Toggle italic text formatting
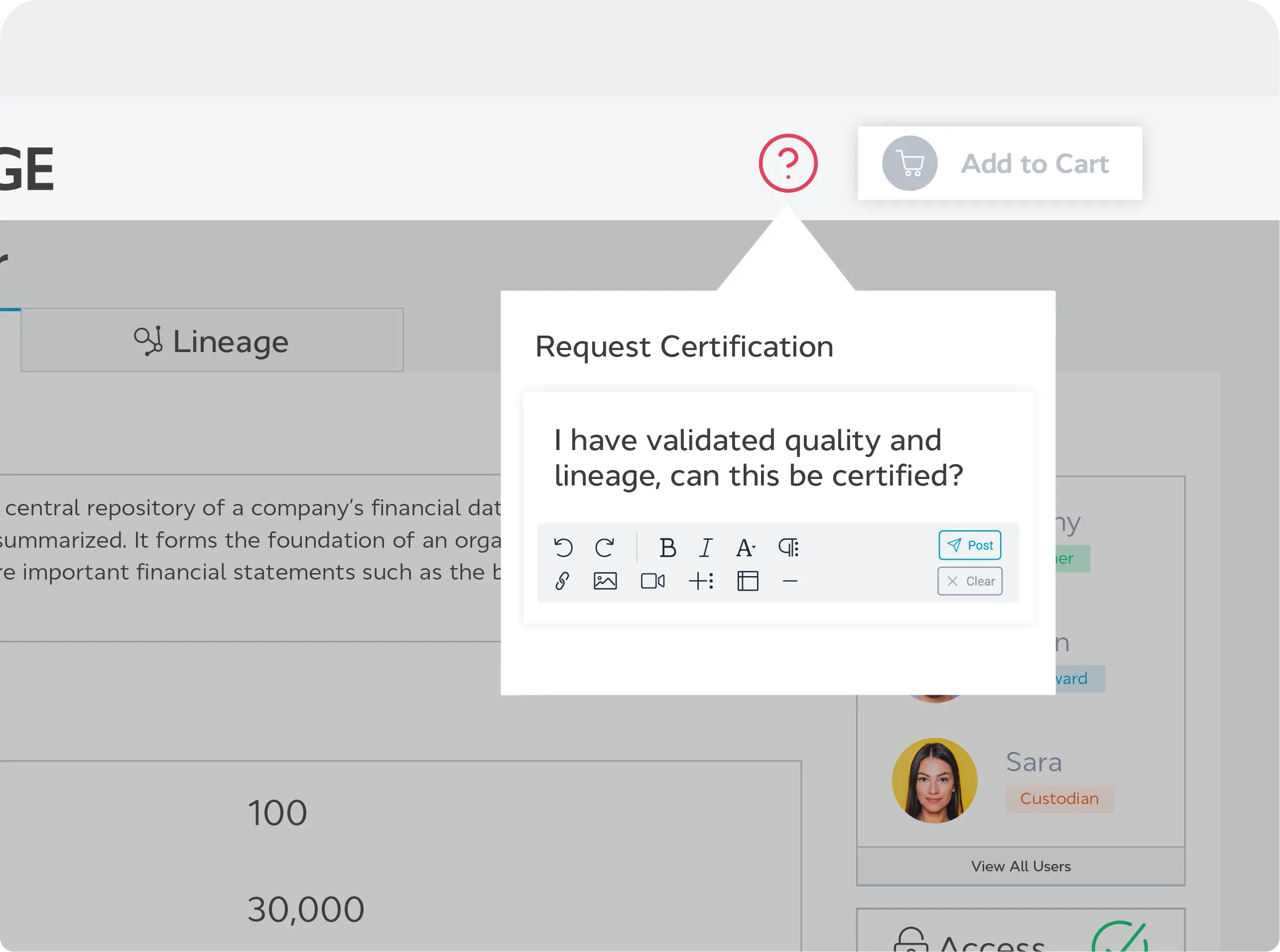This screenshot has width=1280, height=952. coord(705,547)
